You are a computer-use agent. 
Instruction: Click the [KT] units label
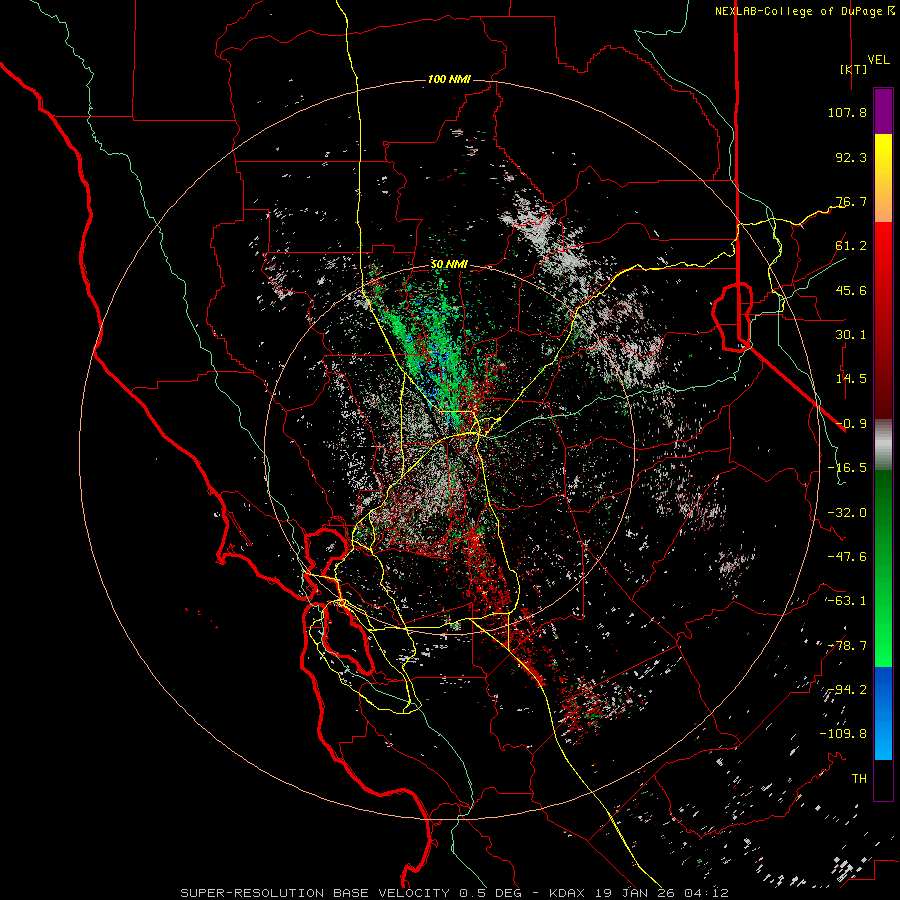(854, 69)
